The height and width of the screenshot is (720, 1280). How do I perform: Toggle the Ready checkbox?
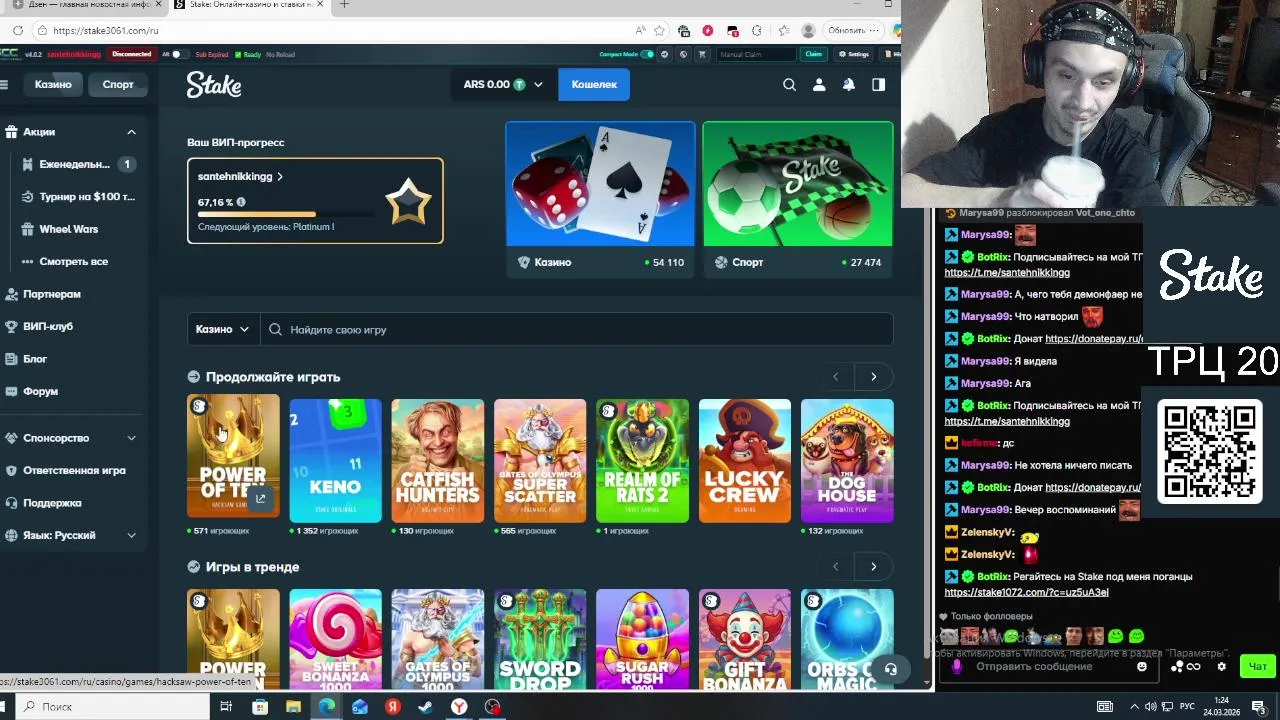pyautogui.click(x=236, y=54)
